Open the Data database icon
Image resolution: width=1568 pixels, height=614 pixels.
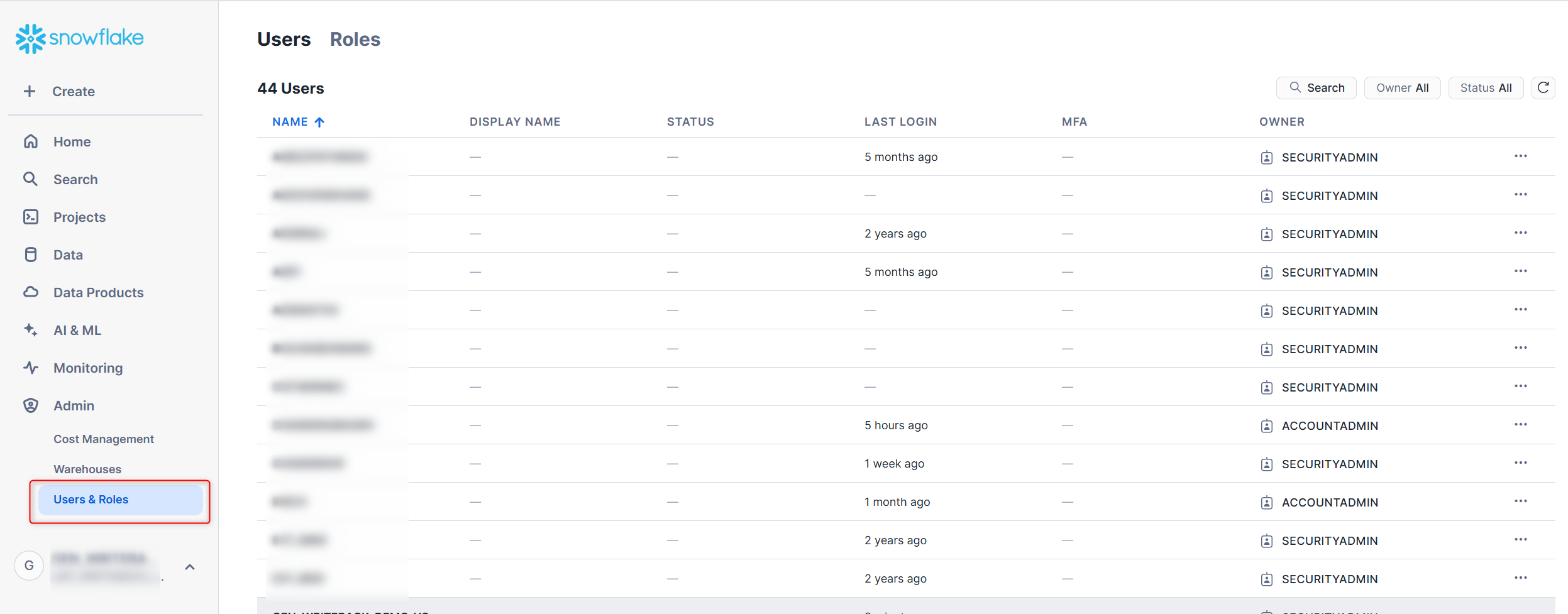pyautogui.click(x=31, y=255)
